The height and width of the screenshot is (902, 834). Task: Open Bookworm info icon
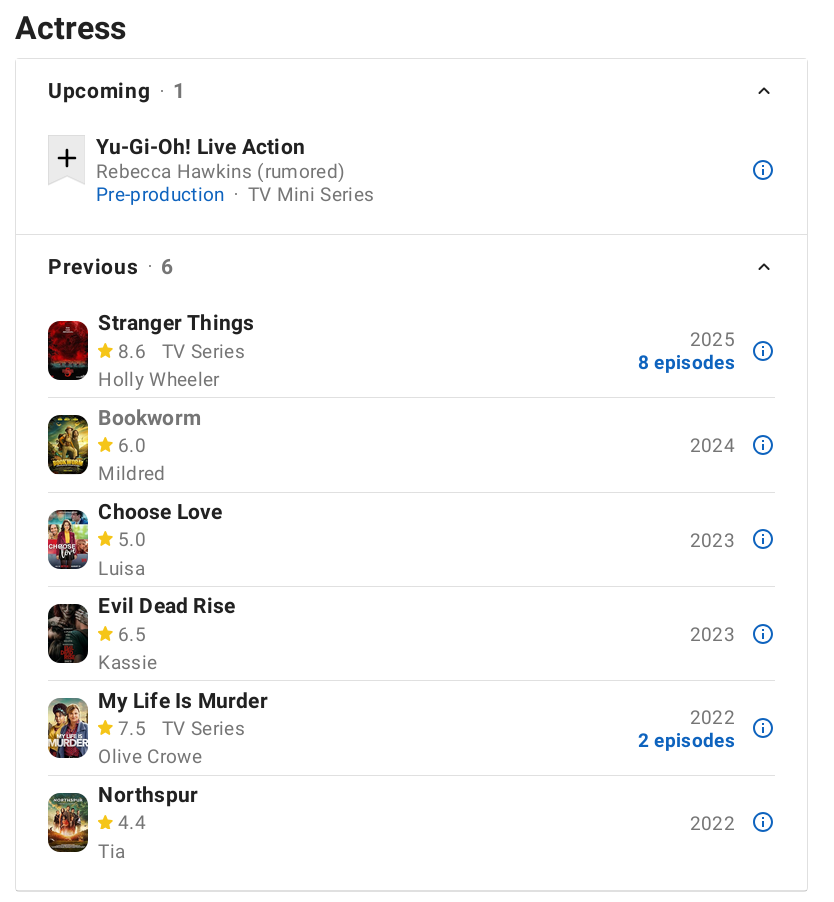(762, 445)
